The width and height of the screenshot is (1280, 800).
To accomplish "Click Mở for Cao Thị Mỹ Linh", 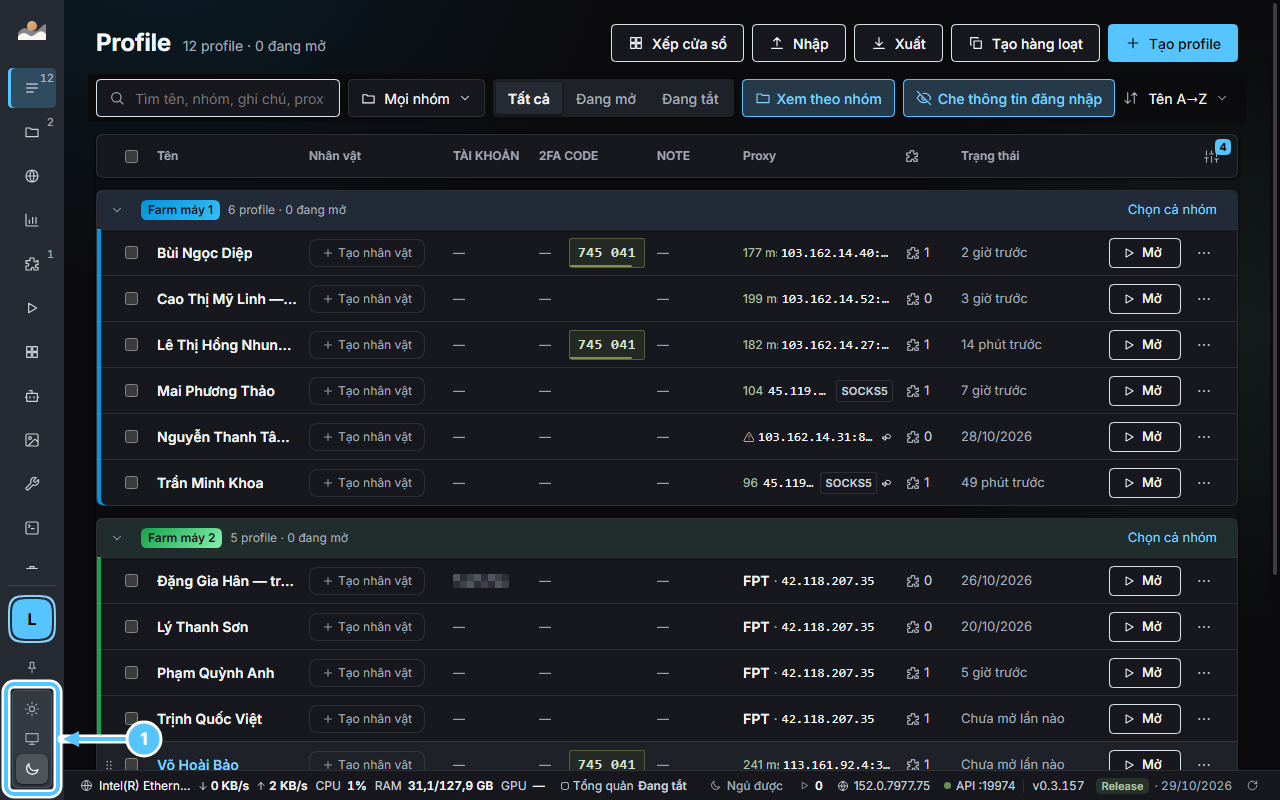I will [1144, 299].
